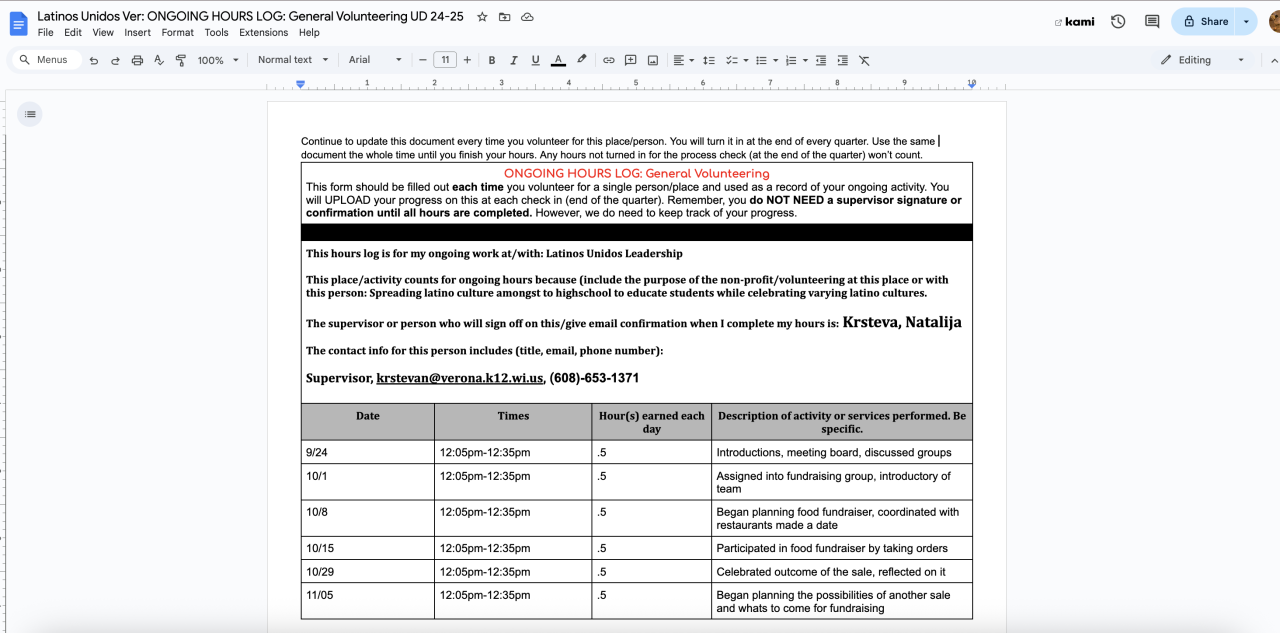Increase the font size
The width and height of the screenshot is (1280, 633).
467,60
